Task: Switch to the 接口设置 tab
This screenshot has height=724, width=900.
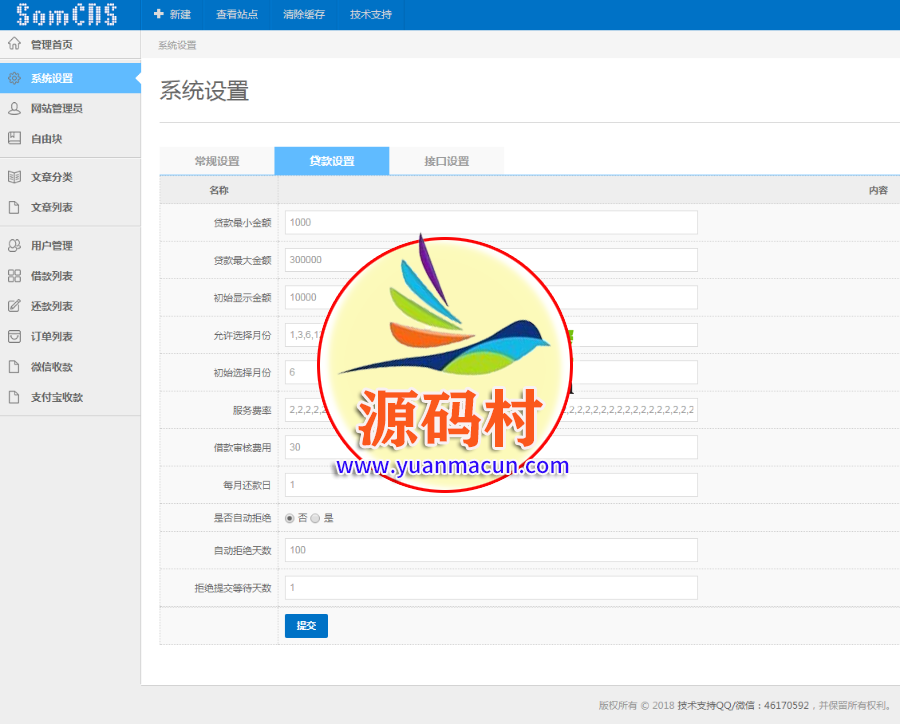Action: (446, 161)
